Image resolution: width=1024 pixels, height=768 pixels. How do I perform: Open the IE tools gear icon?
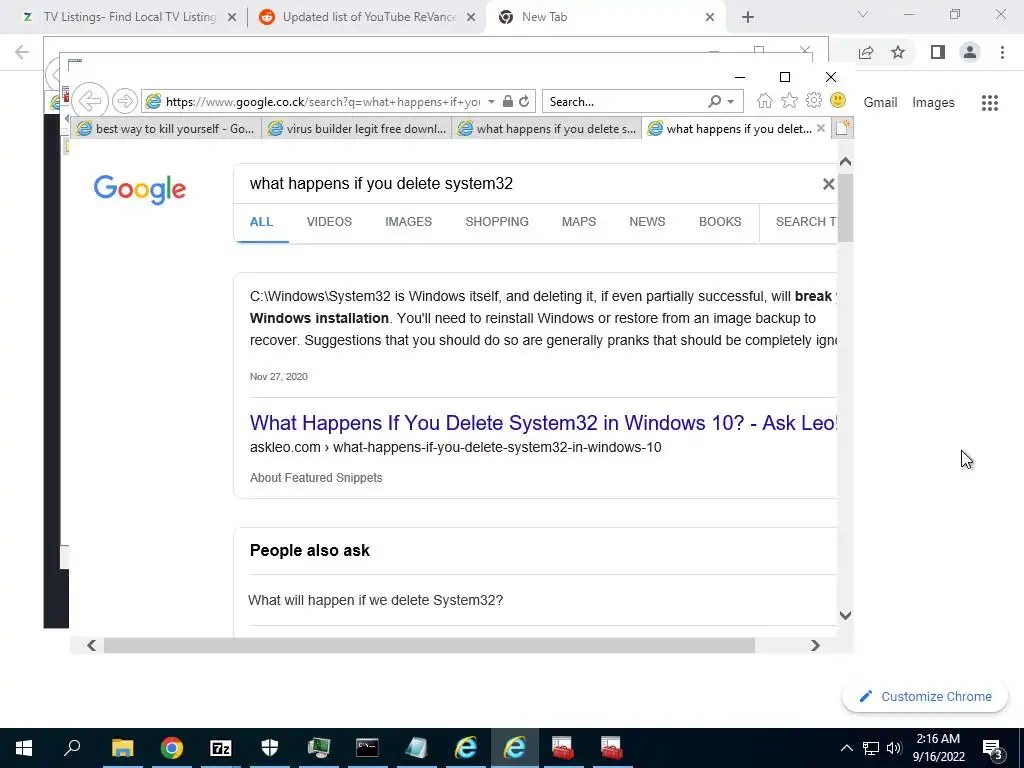point(814,100)
